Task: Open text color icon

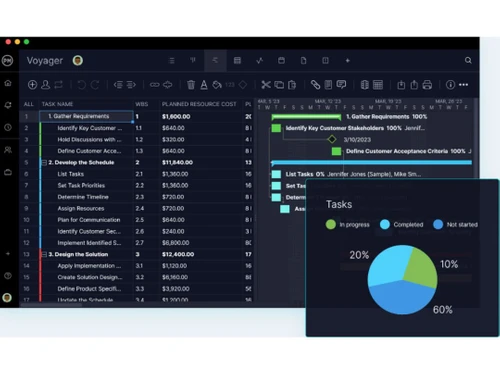Action: click(204, 85)
